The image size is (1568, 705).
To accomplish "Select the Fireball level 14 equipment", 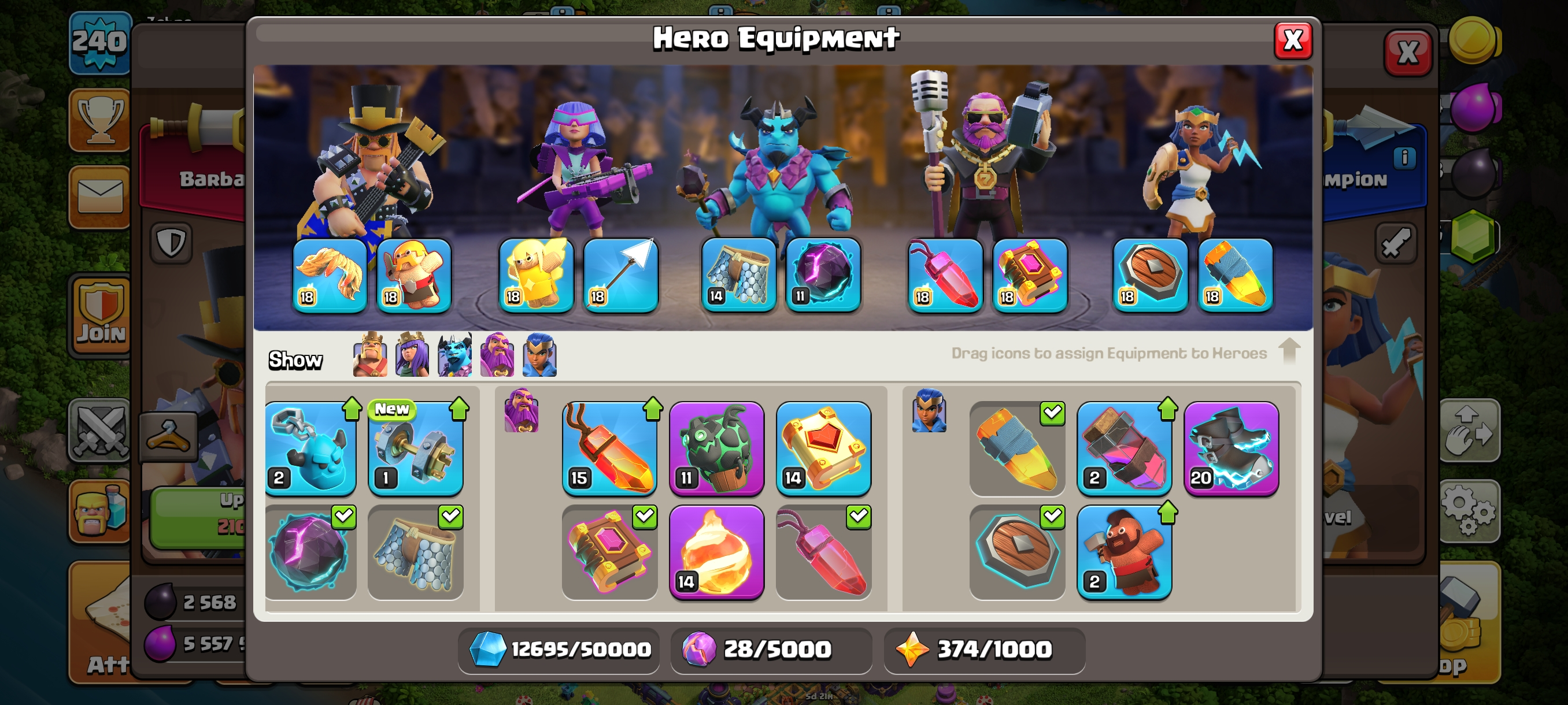I will [x=716, y=551].
